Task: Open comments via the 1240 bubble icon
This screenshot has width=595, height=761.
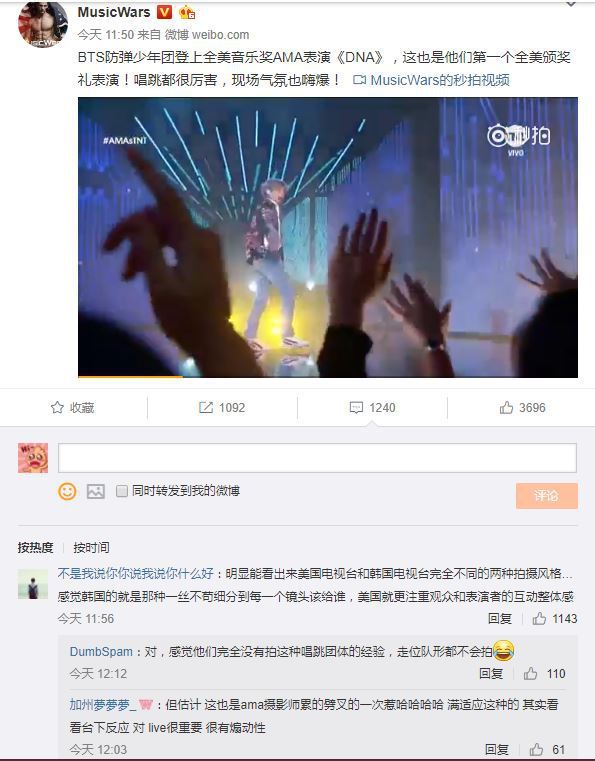Action: pos(372,408)
